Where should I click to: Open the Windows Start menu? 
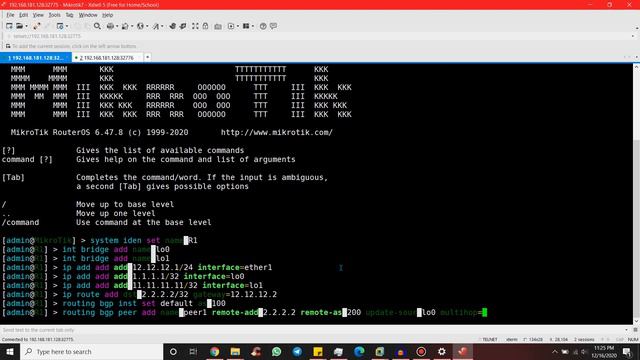(10, 351)
